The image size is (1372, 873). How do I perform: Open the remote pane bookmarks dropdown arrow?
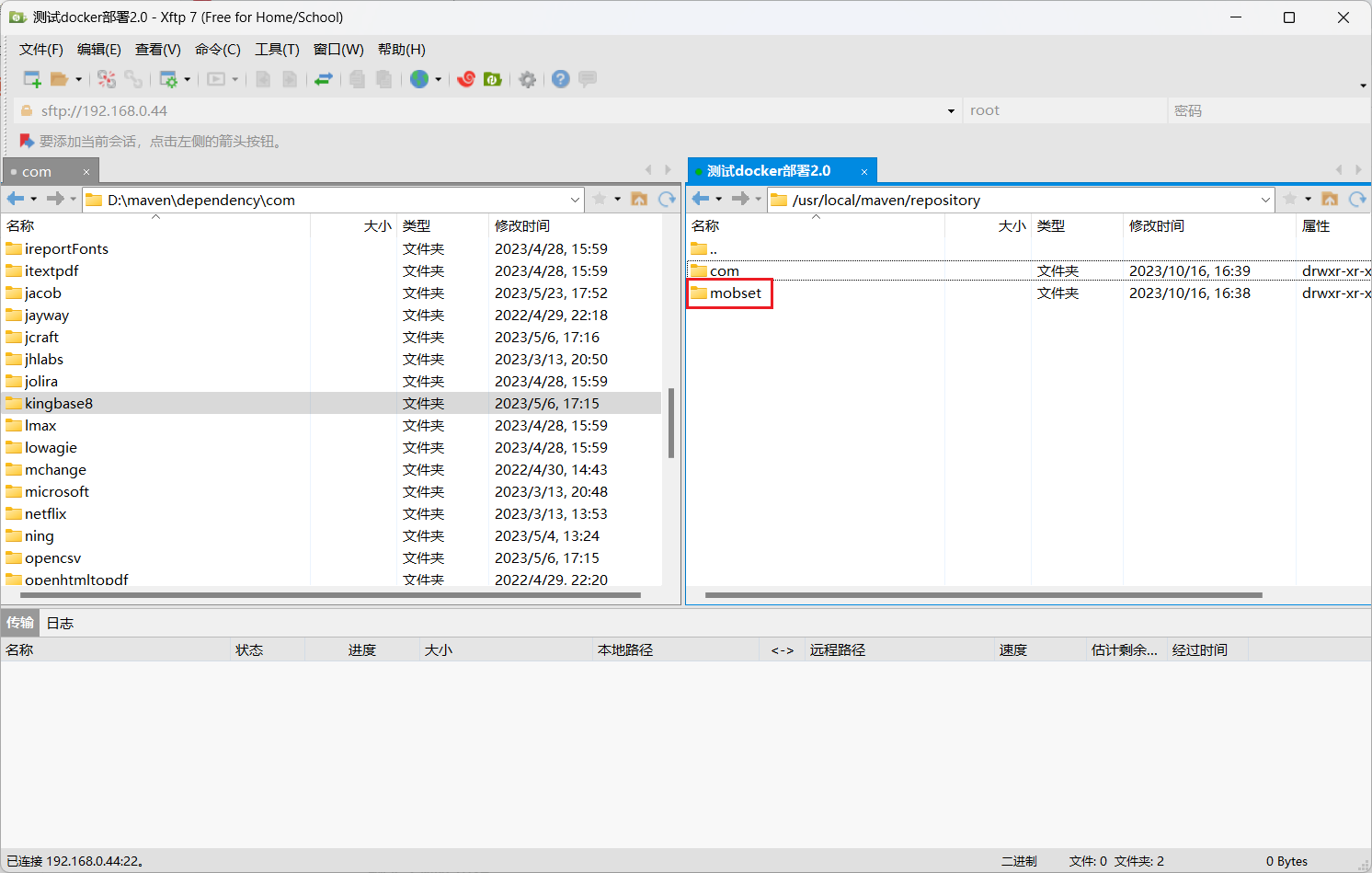tap(1309, 199)
